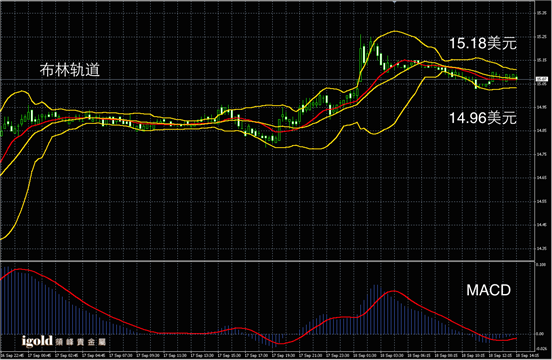Click the 14.96美元 support annotation
Viewport: 552px width, 360px height.
483,118
